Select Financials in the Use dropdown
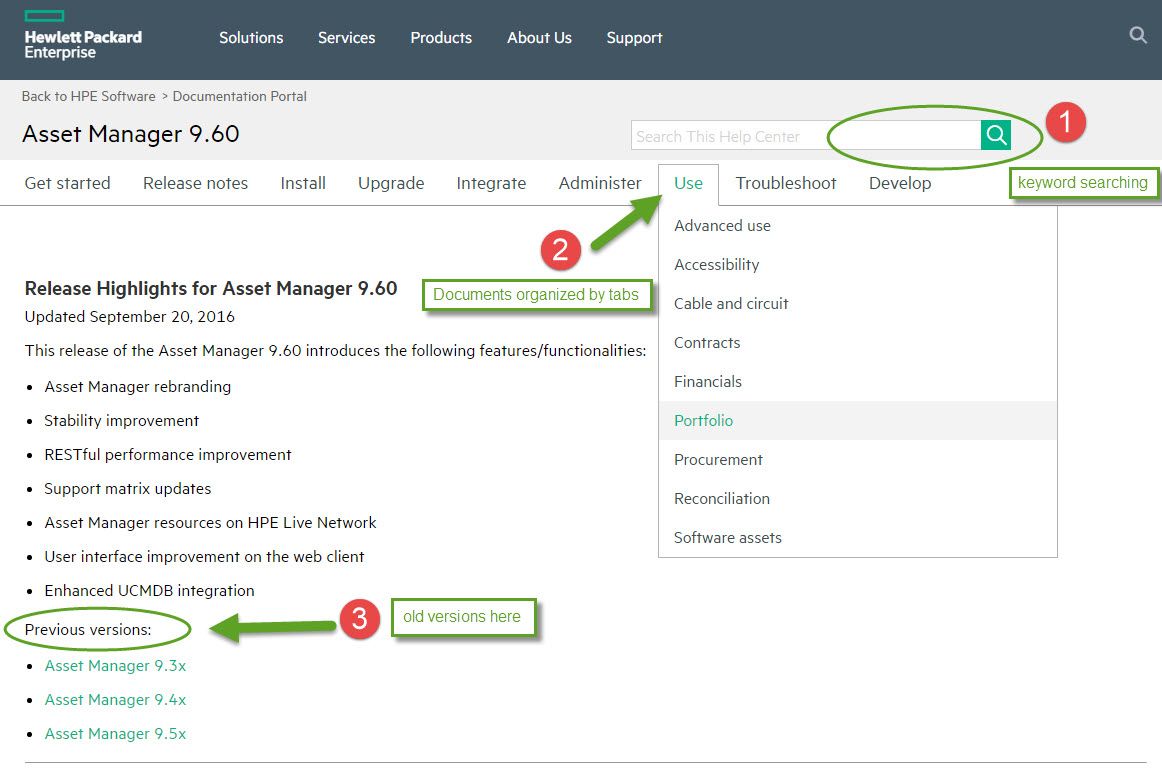This screenshot has width=1162, height=772. point(857,382)
